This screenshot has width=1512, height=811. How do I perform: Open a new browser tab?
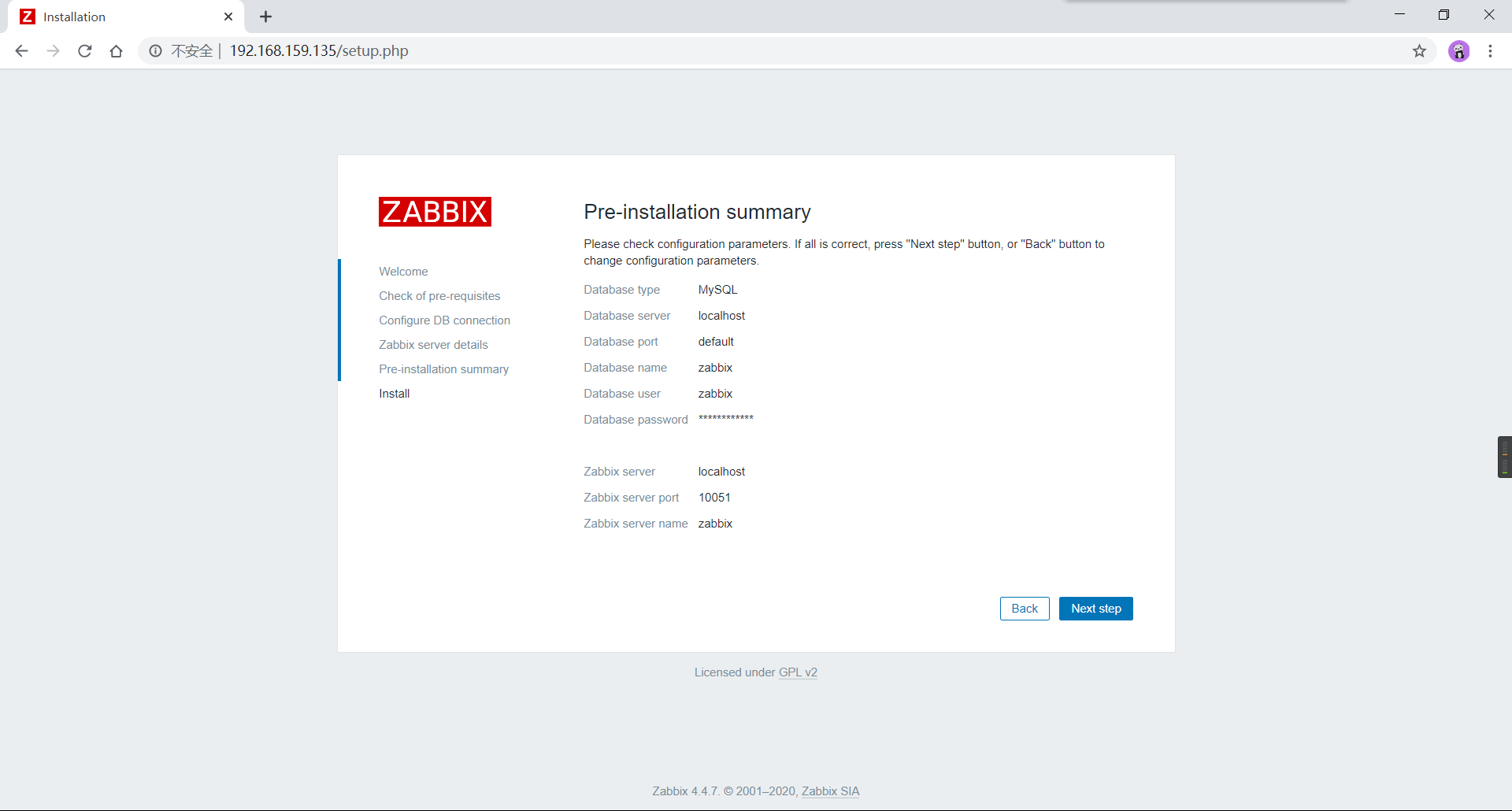[266, 17]
